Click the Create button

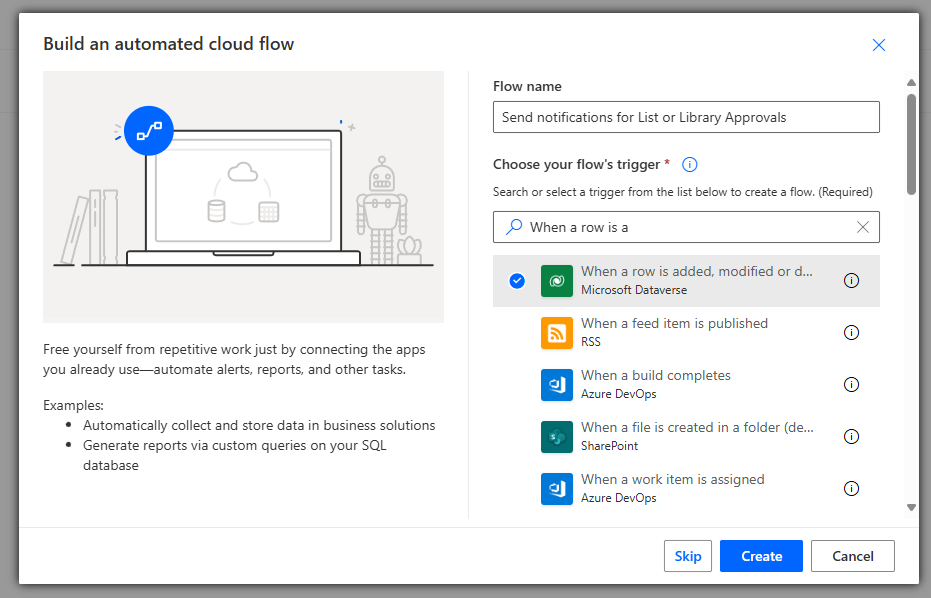pos(761,556)
